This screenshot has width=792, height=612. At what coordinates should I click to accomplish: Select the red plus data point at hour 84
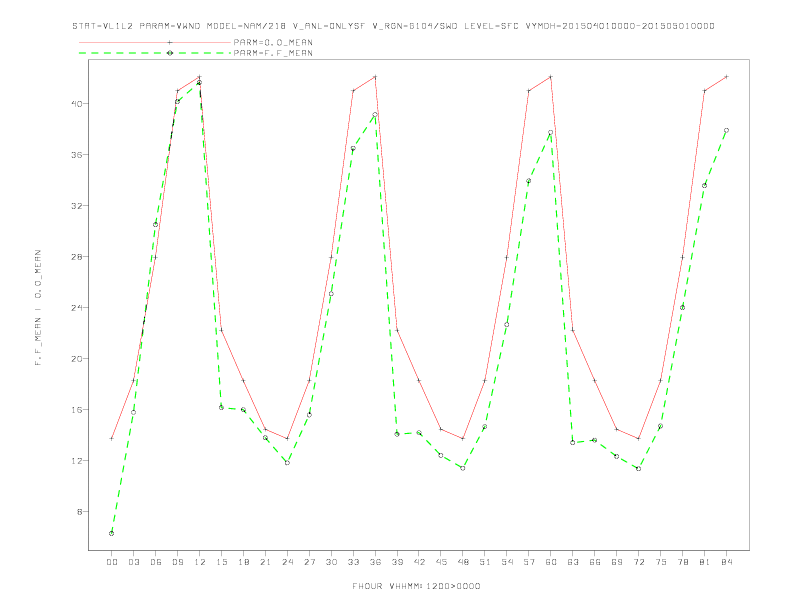tap(726, 77)
